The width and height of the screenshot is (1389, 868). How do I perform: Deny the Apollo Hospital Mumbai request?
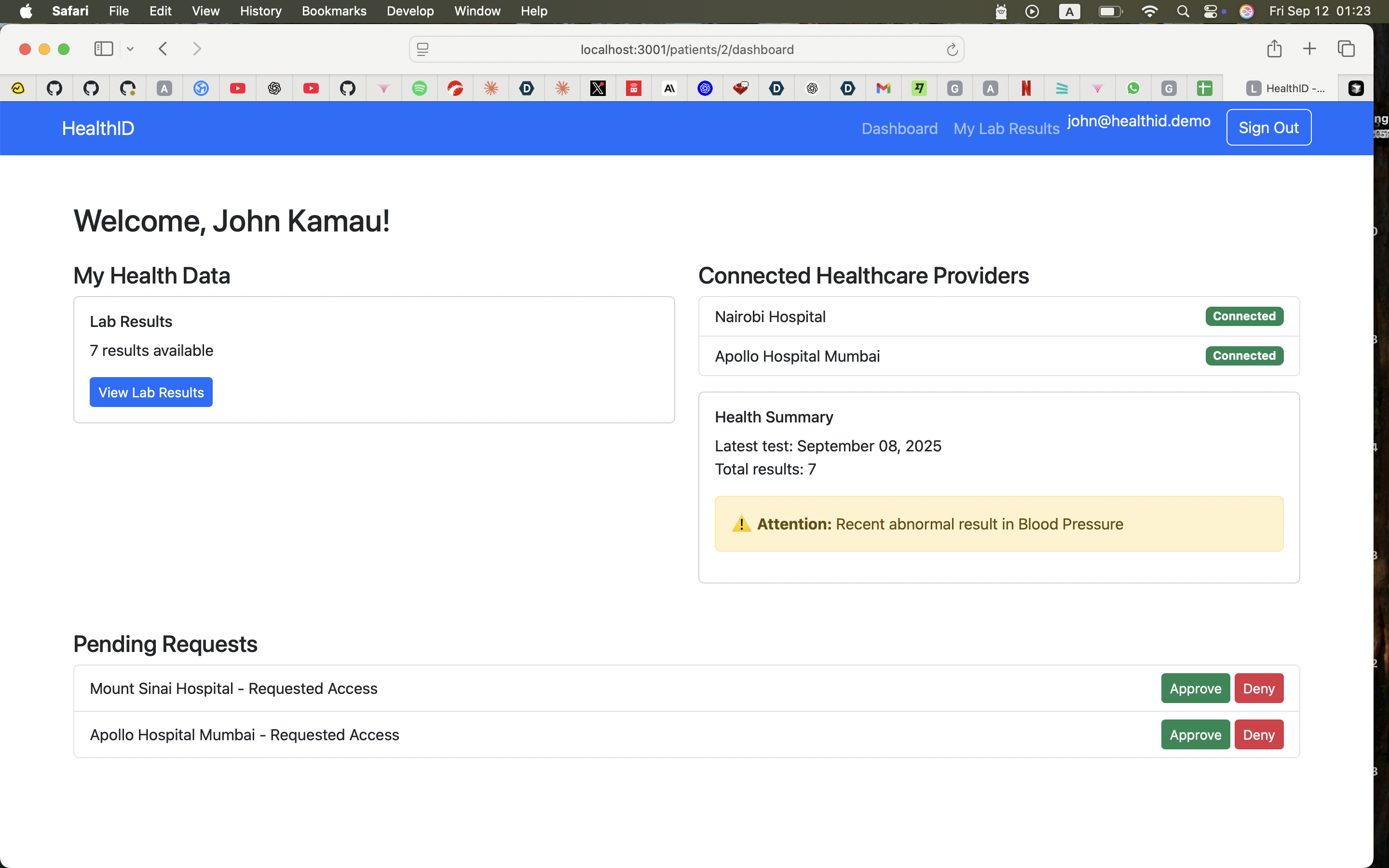pos(1258,735)
